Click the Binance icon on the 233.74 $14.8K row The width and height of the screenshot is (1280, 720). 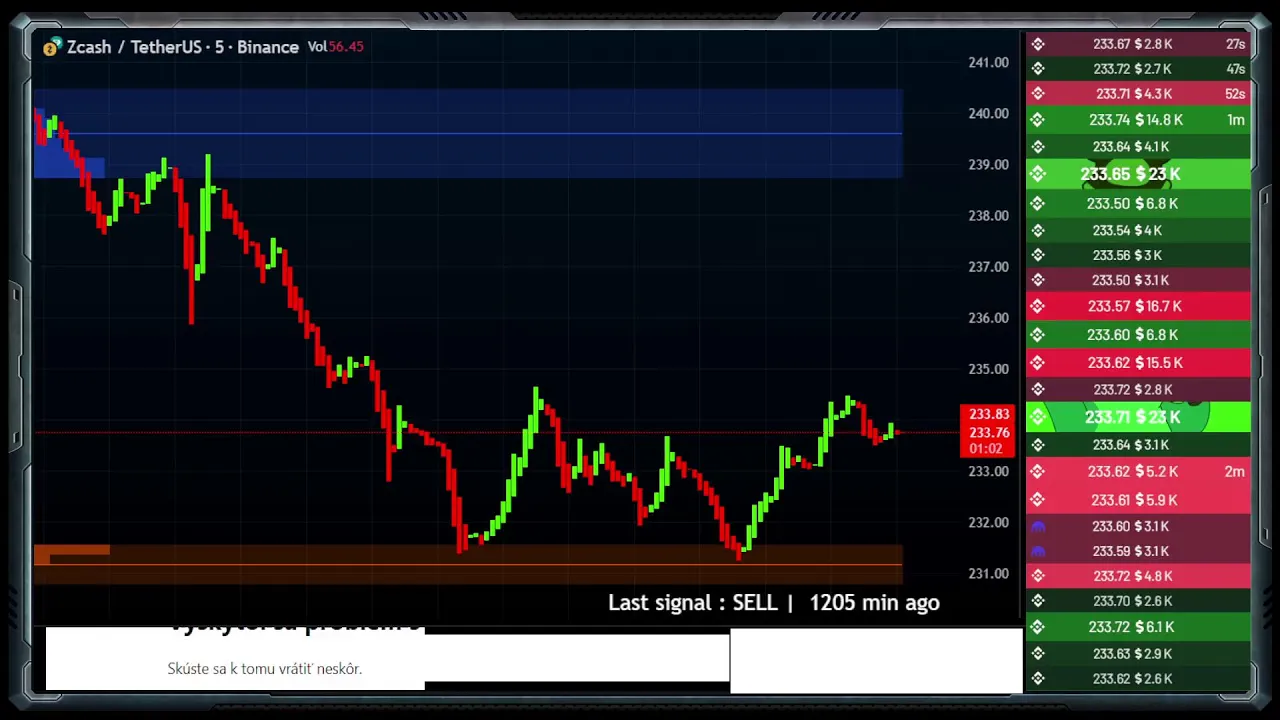pyautogui.click(x=1038, y=120)
